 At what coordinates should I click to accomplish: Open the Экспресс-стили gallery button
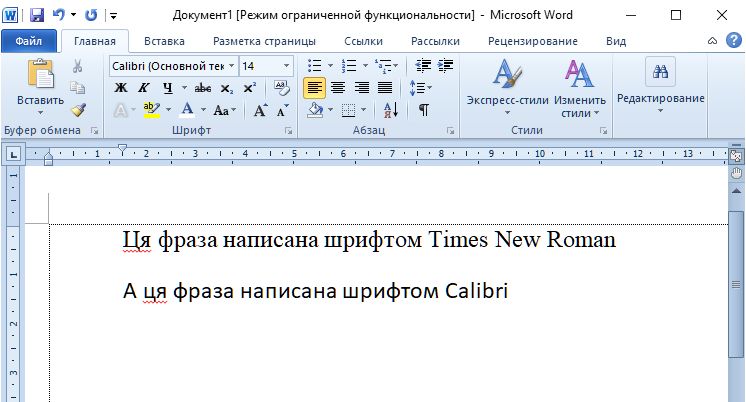click(x=506, y=86)
